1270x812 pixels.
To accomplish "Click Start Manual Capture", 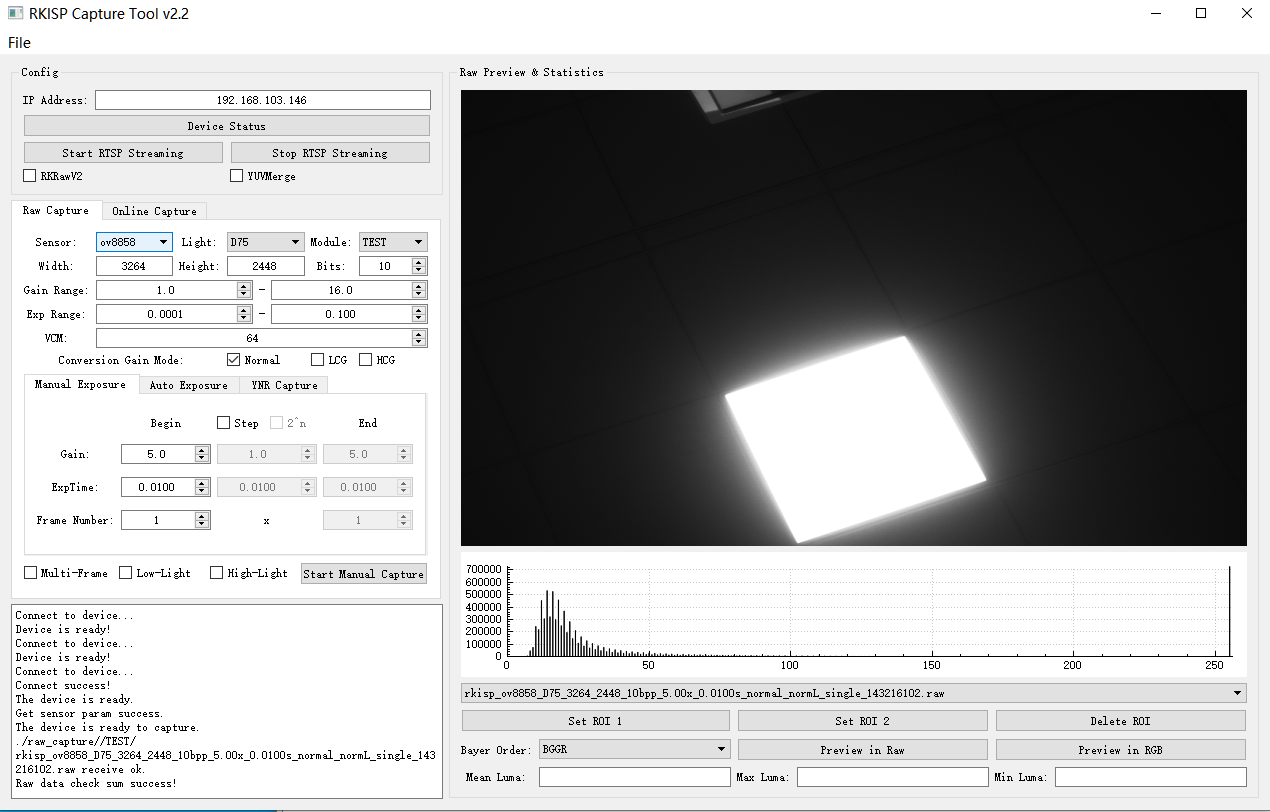I will pos(364,573).
